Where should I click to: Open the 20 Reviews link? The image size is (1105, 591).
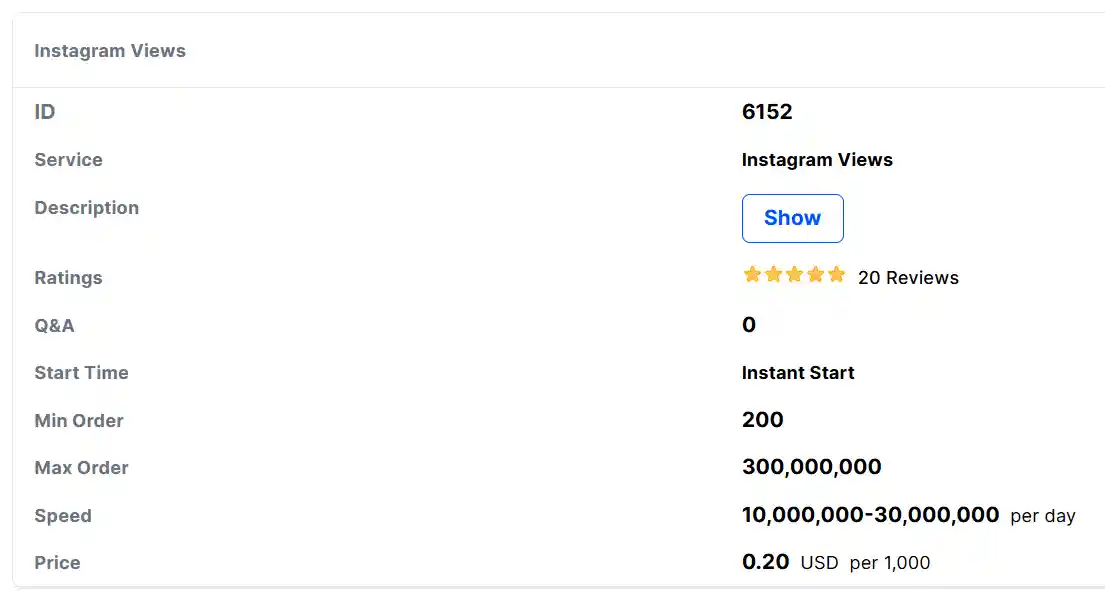908,278
